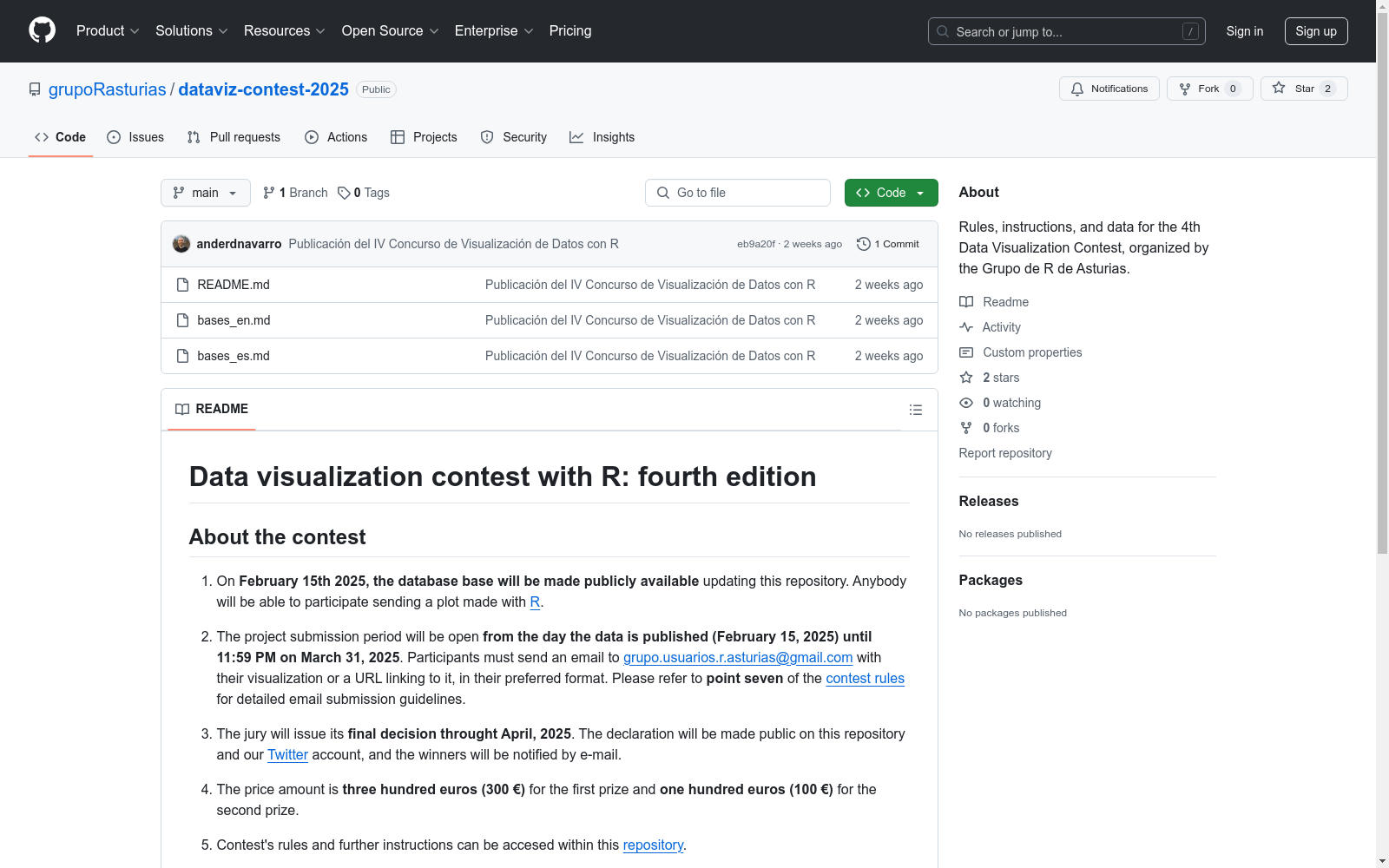
Task: Click the Star count badge 2
Action: click(x=1327, y=89)
